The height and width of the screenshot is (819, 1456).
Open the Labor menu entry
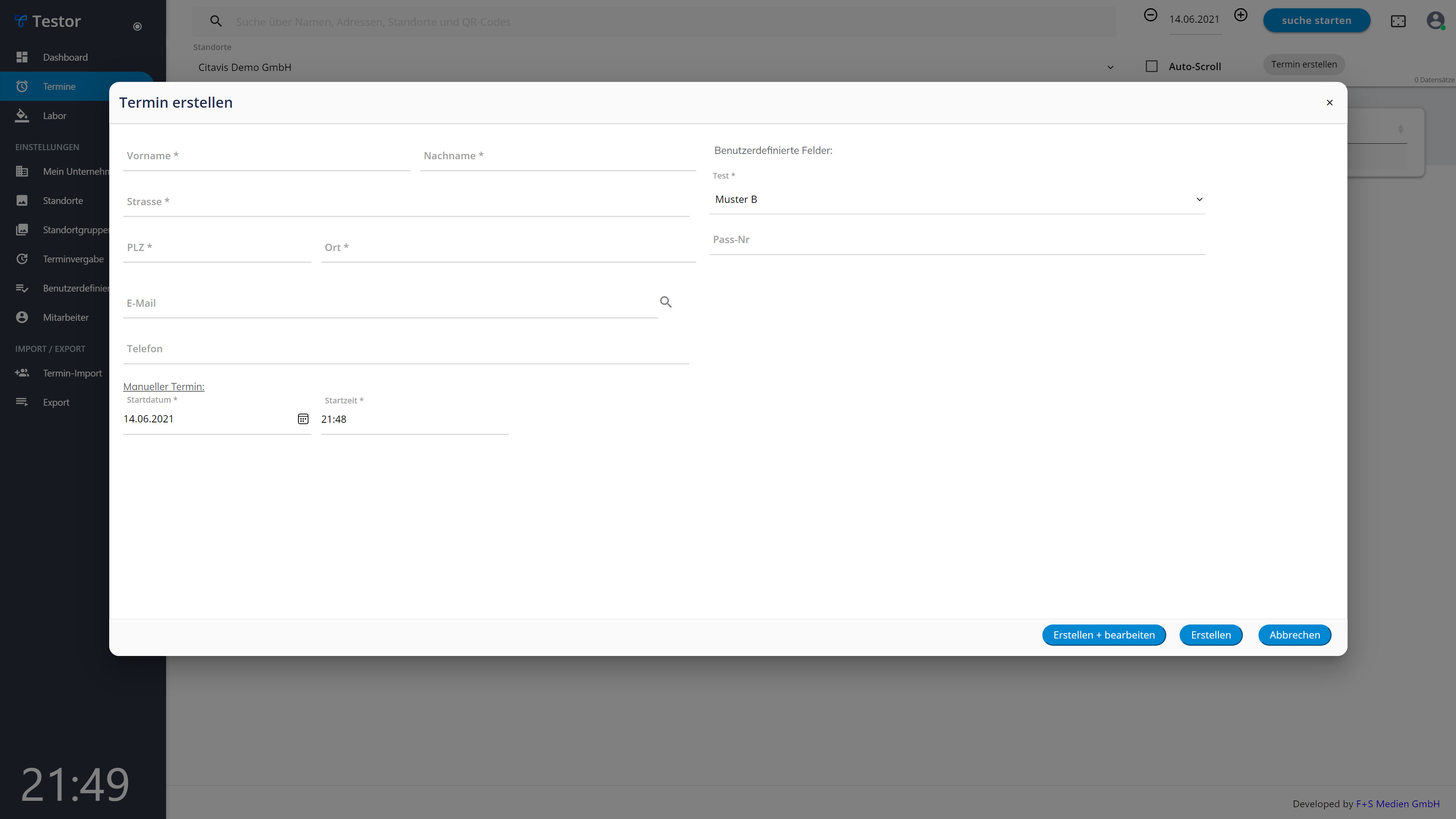pos(55,115)
